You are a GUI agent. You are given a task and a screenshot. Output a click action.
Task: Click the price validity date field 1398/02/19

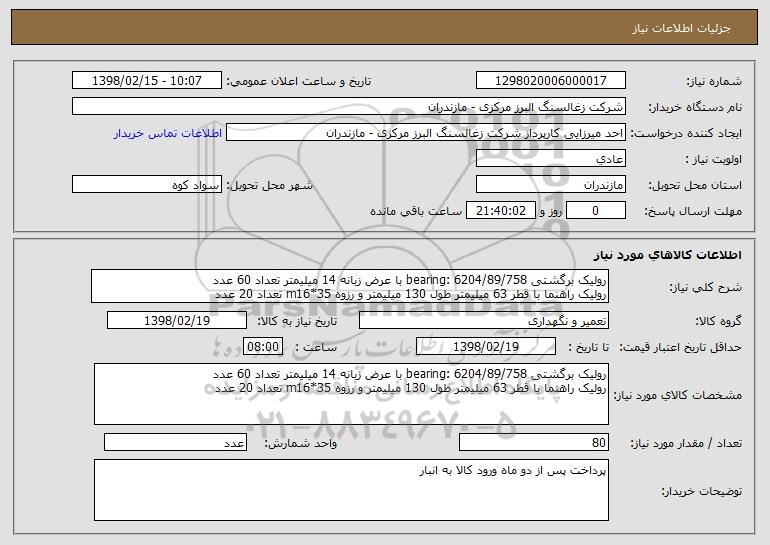coord(486,347)
